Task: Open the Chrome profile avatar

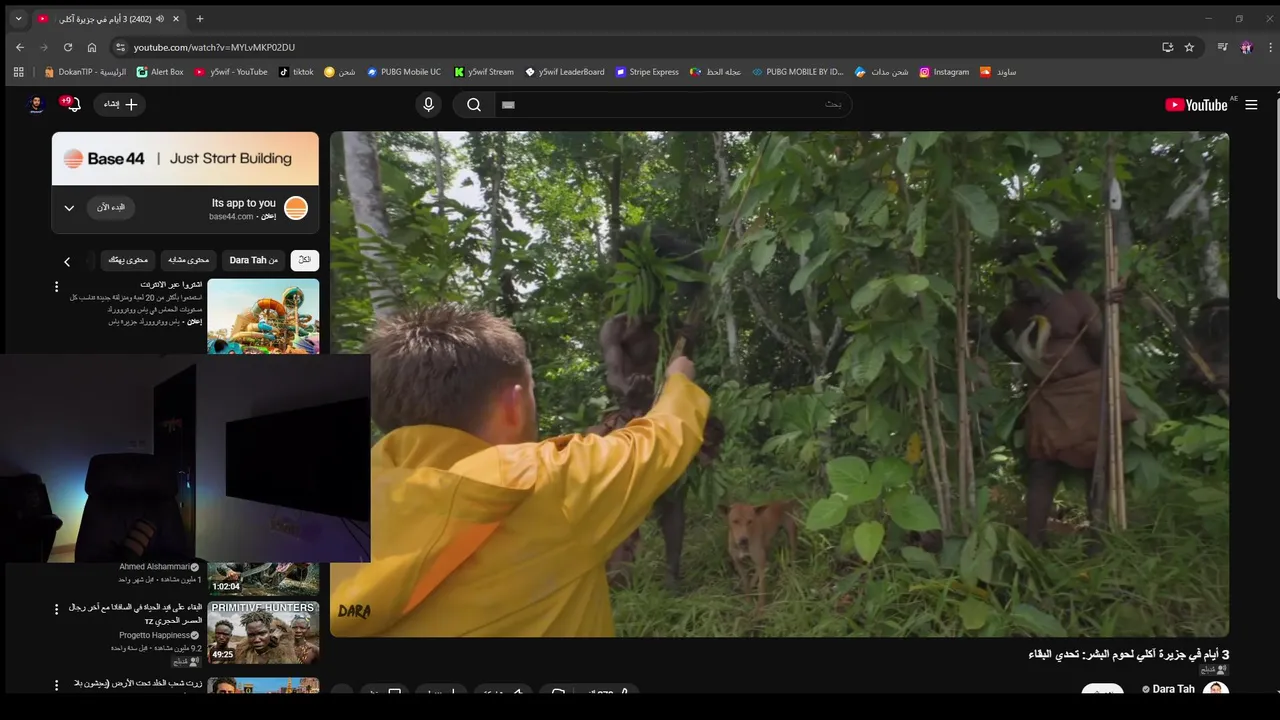Action: (1246, 47)
